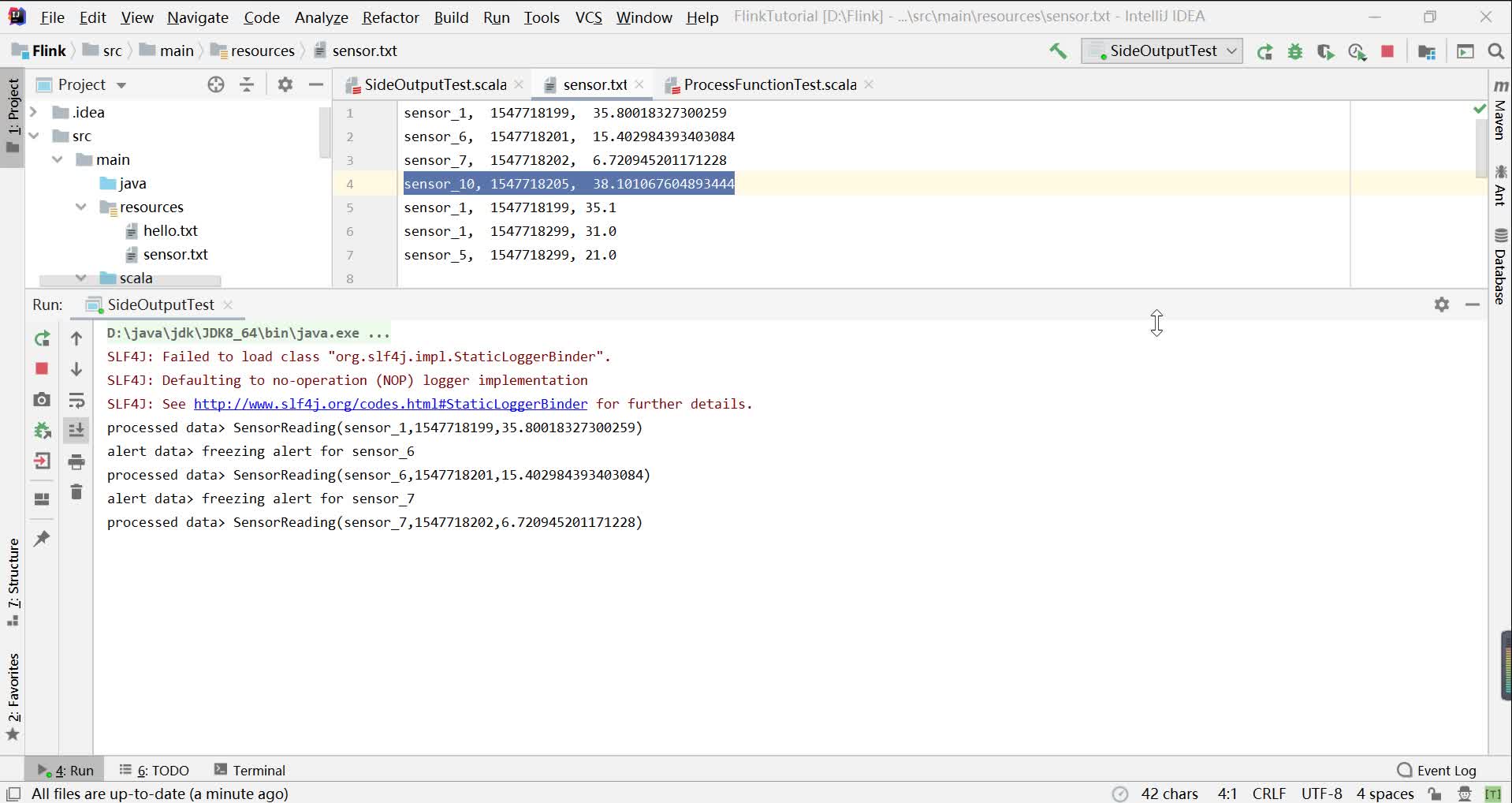Hide the Run panel with minus icon

(x=1473, y=304)
